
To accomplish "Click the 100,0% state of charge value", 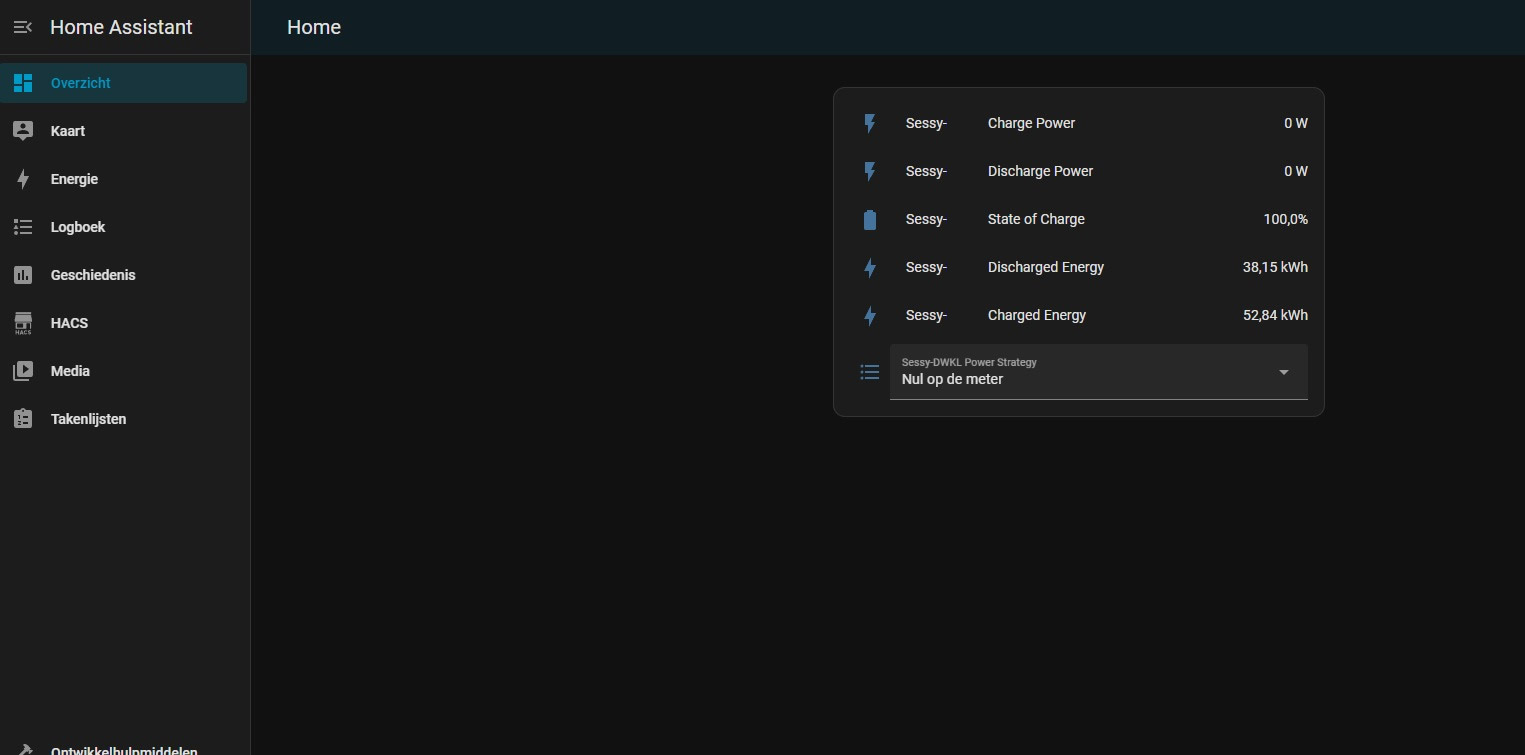I will pyautogui.click(x=1285, y=219).
